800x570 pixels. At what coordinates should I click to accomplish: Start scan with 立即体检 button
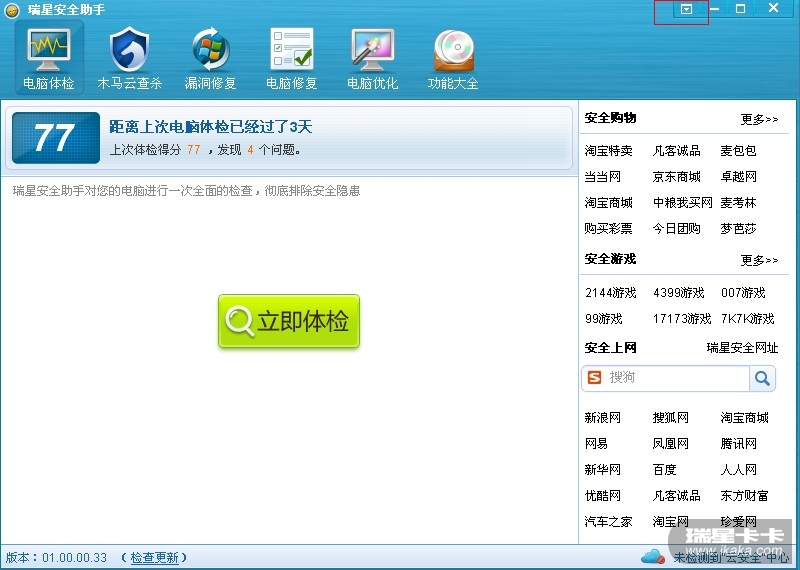point(289,321)
